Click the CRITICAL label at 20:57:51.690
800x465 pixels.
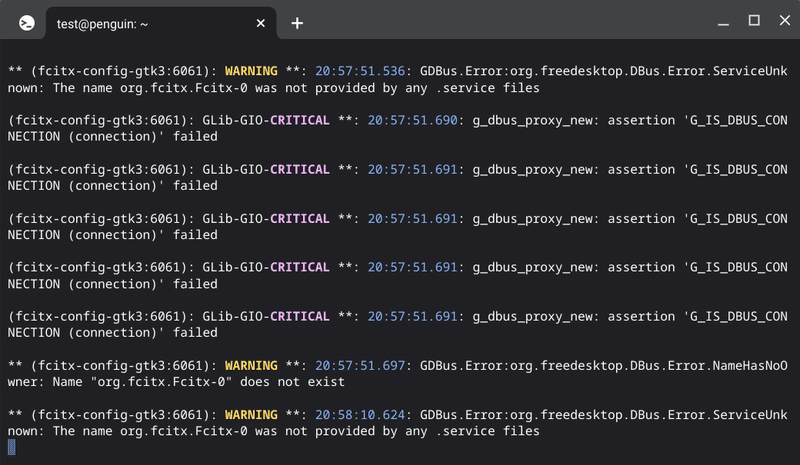coord(299,120)
